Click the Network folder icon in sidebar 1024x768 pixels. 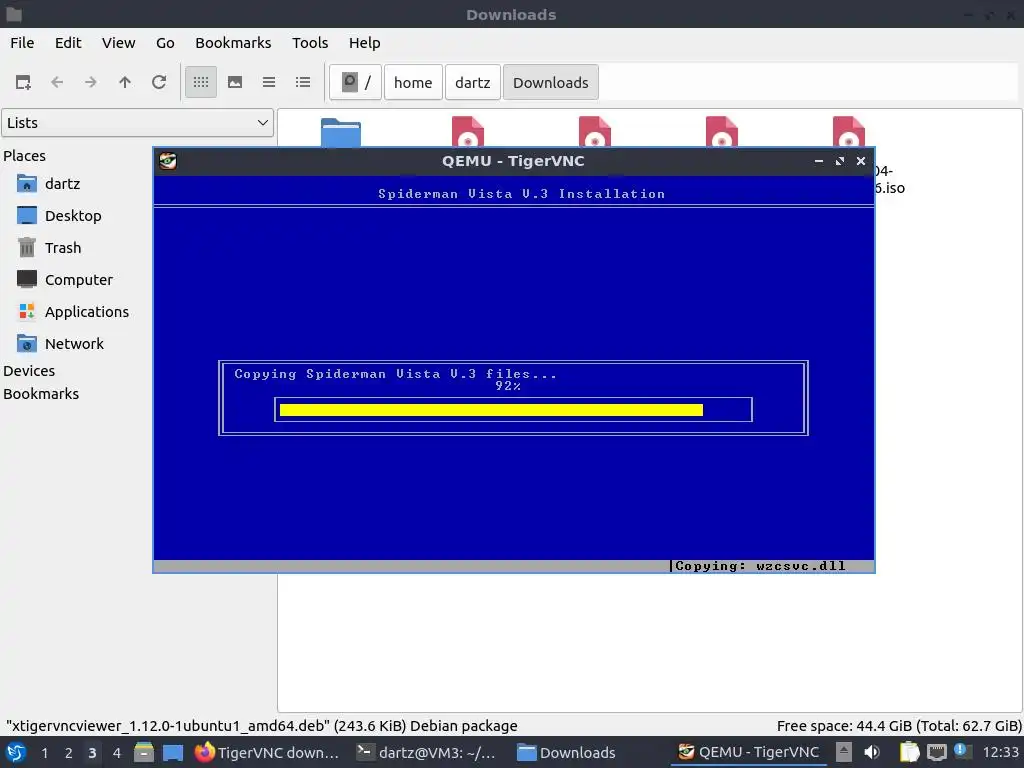27,344
